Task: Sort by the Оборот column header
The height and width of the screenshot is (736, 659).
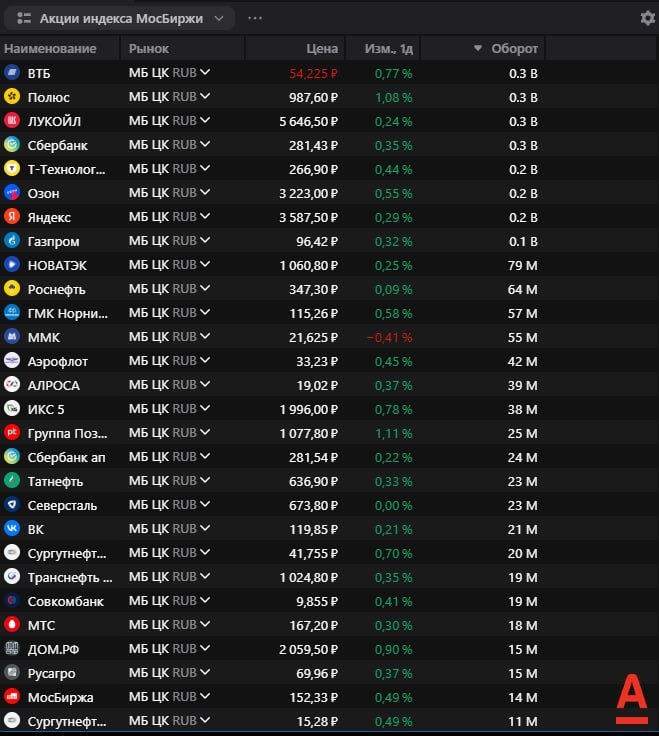Action: point(514,48)
